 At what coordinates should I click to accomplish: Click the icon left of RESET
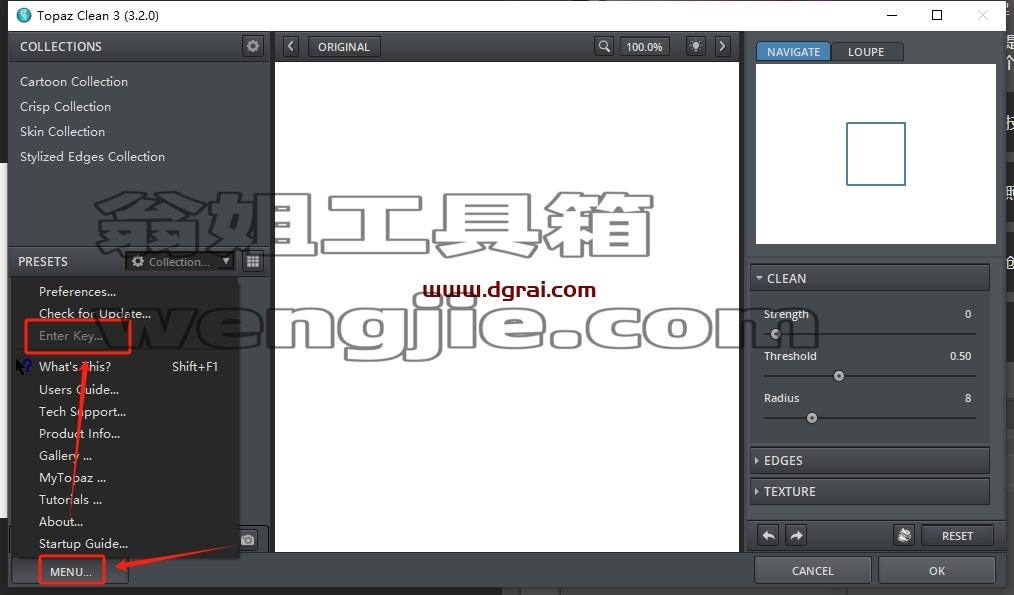904,536
